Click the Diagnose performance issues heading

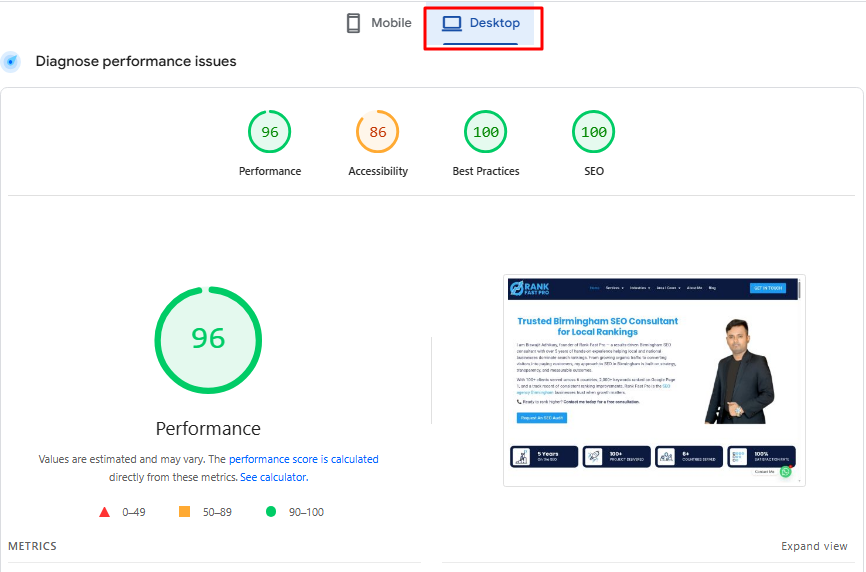tap(136, 61)
